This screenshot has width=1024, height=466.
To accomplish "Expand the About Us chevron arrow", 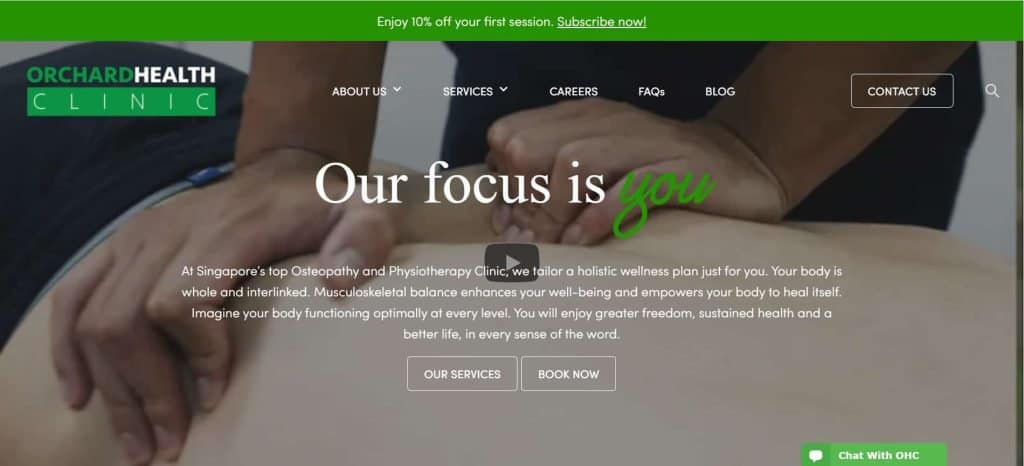I will 397,89.
